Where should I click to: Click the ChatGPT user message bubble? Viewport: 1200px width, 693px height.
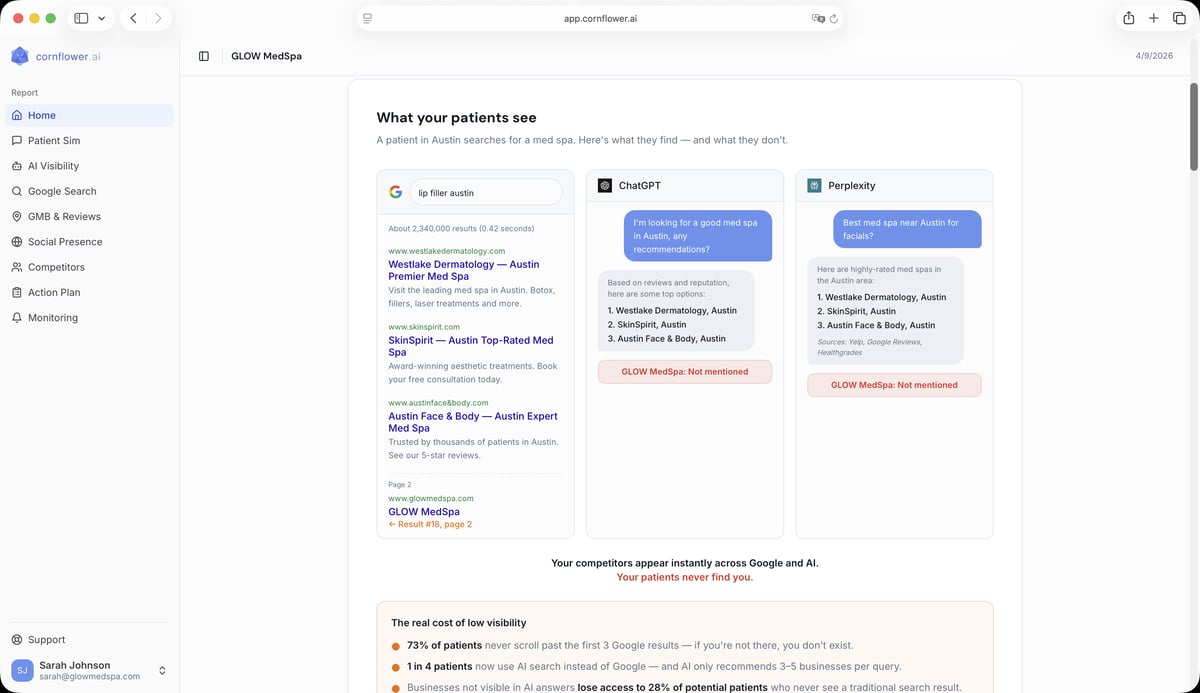698,236
